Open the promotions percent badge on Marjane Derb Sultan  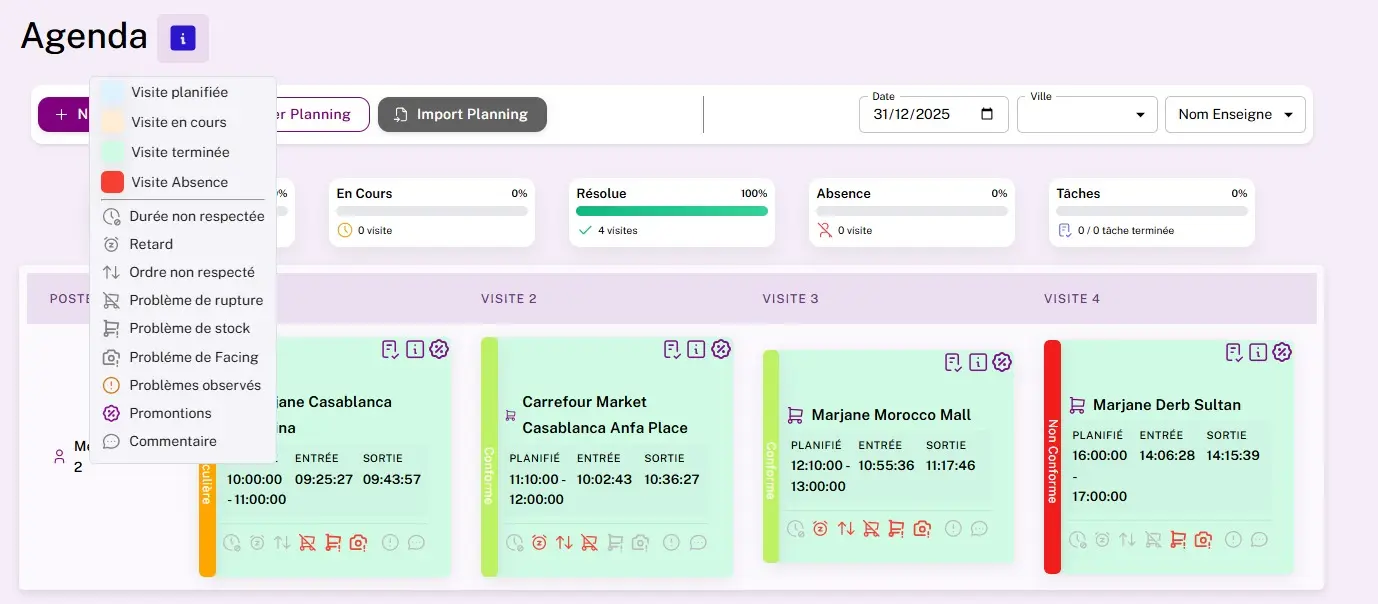point(1282,352)
